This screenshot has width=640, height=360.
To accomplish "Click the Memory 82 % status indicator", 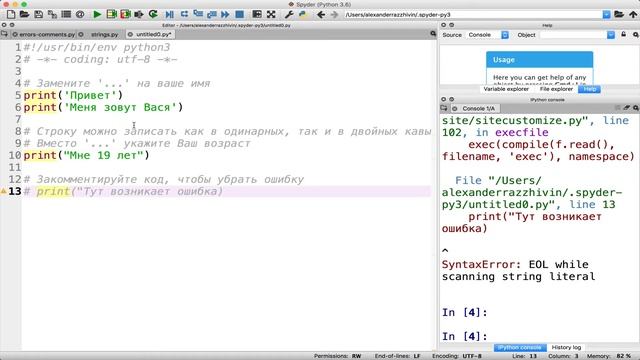I will point(609,356).
